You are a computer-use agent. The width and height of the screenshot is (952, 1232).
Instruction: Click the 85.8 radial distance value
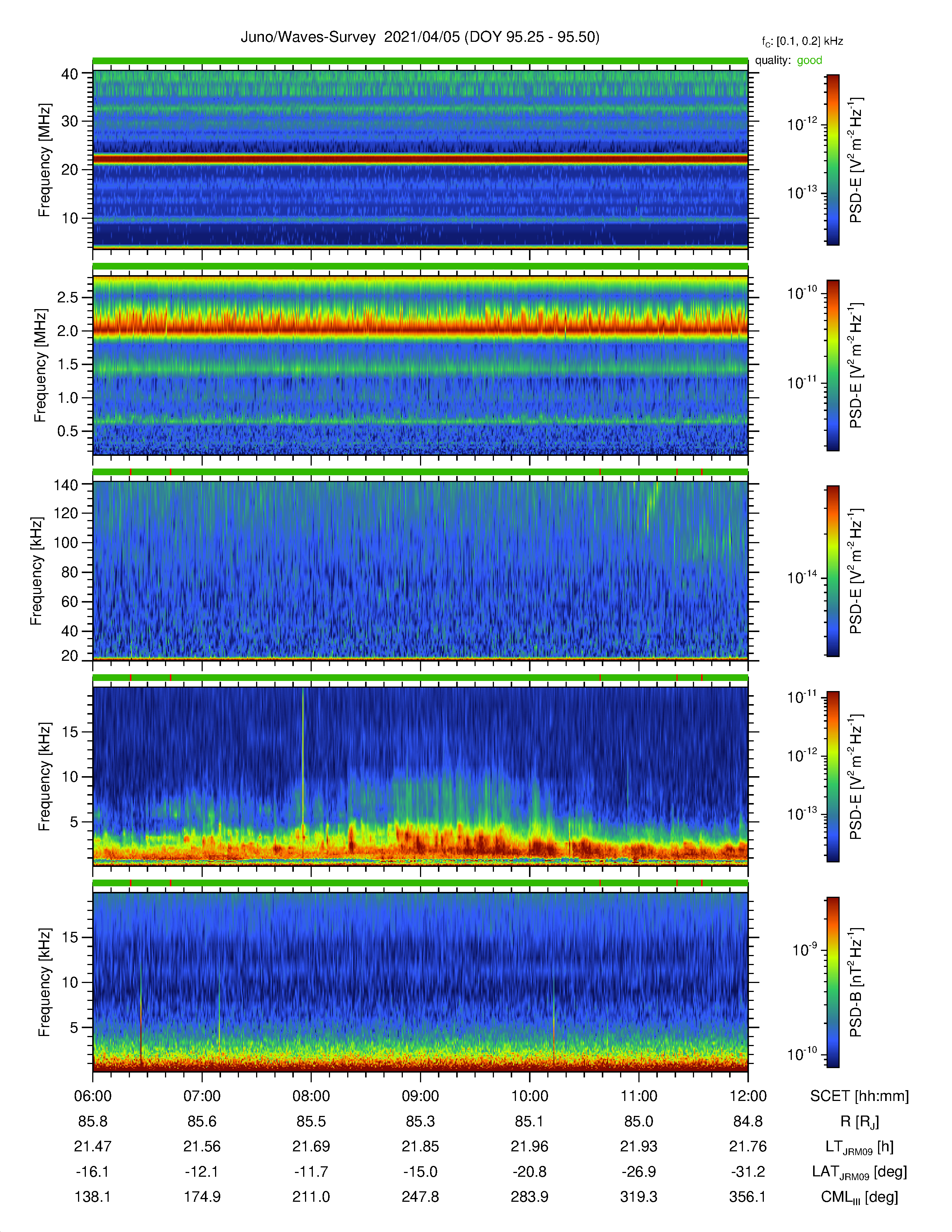point(93,1121)
